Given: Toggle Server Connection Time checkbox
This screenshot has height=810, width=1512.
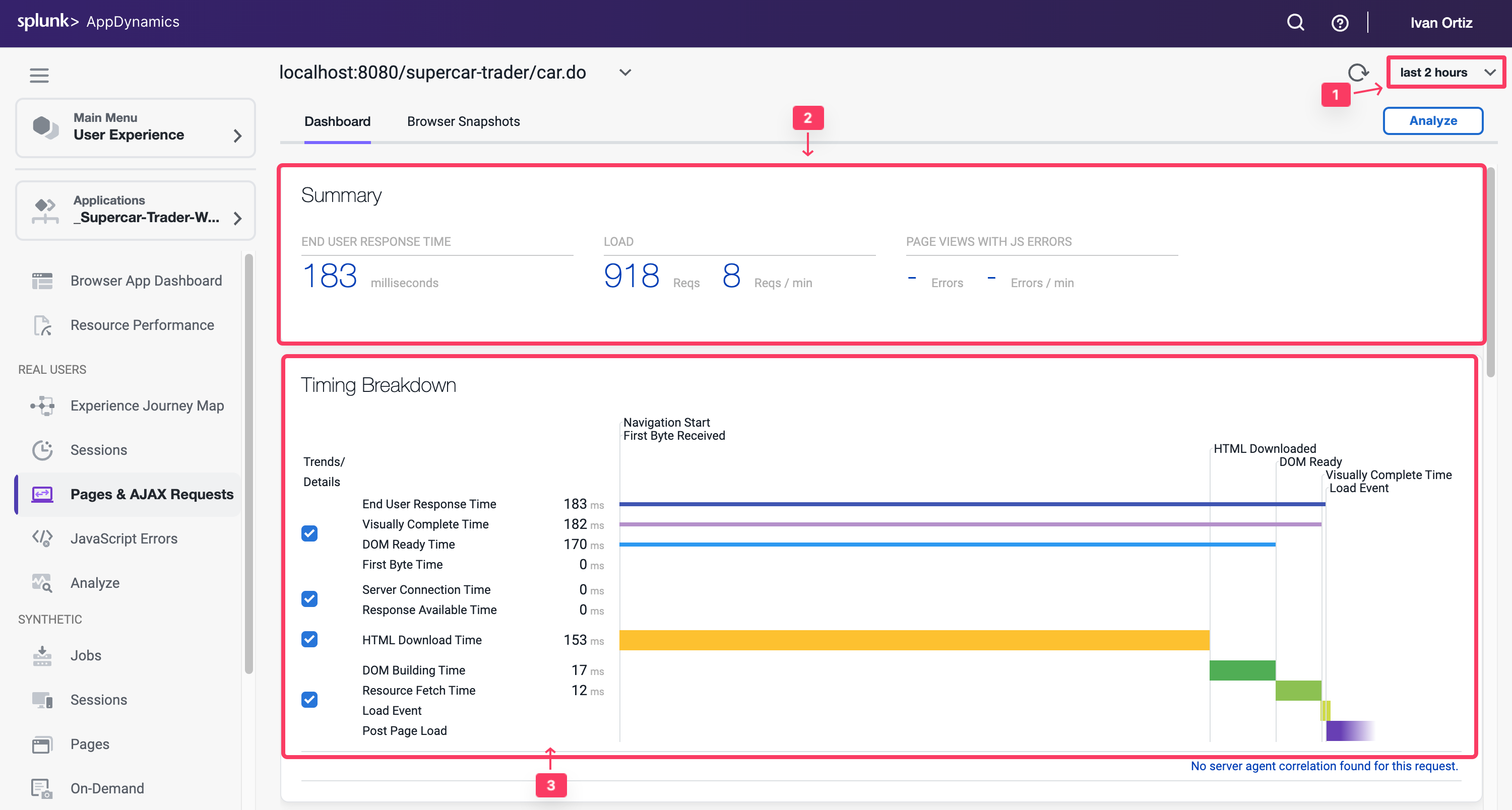Looking at the screenshot, I should [309, 599].
